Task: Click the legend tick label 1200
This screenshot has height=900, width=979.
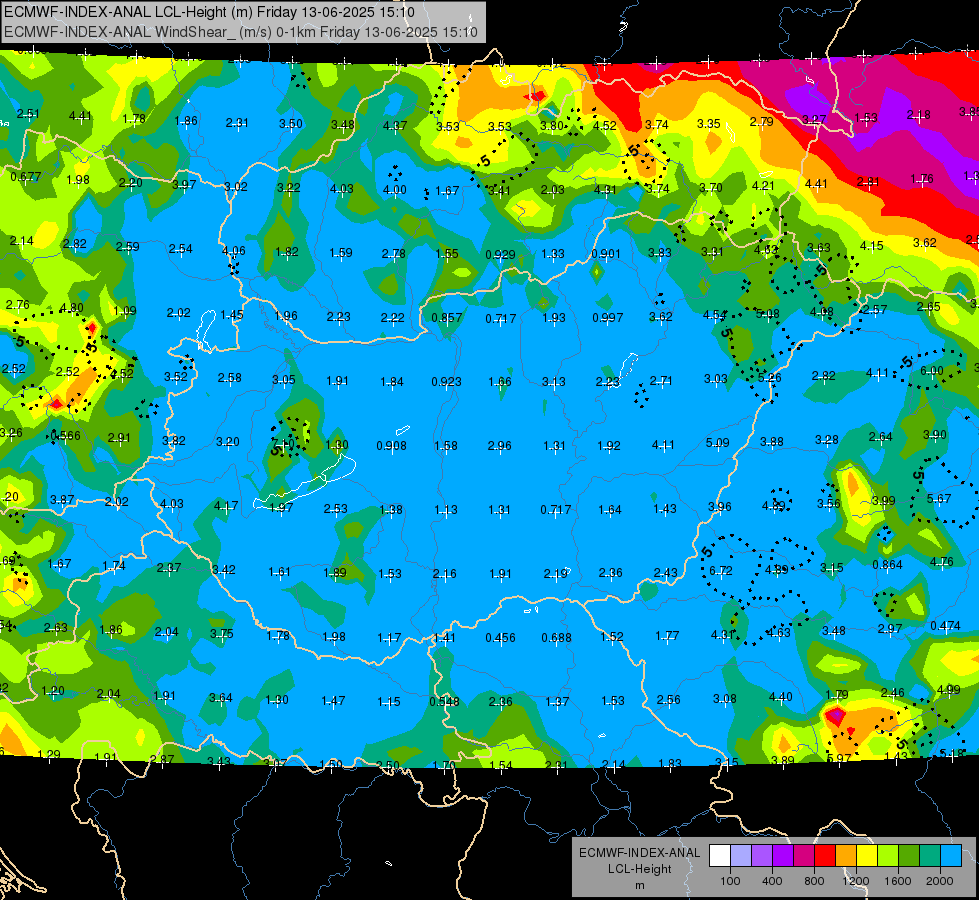Action: (856, 881)
